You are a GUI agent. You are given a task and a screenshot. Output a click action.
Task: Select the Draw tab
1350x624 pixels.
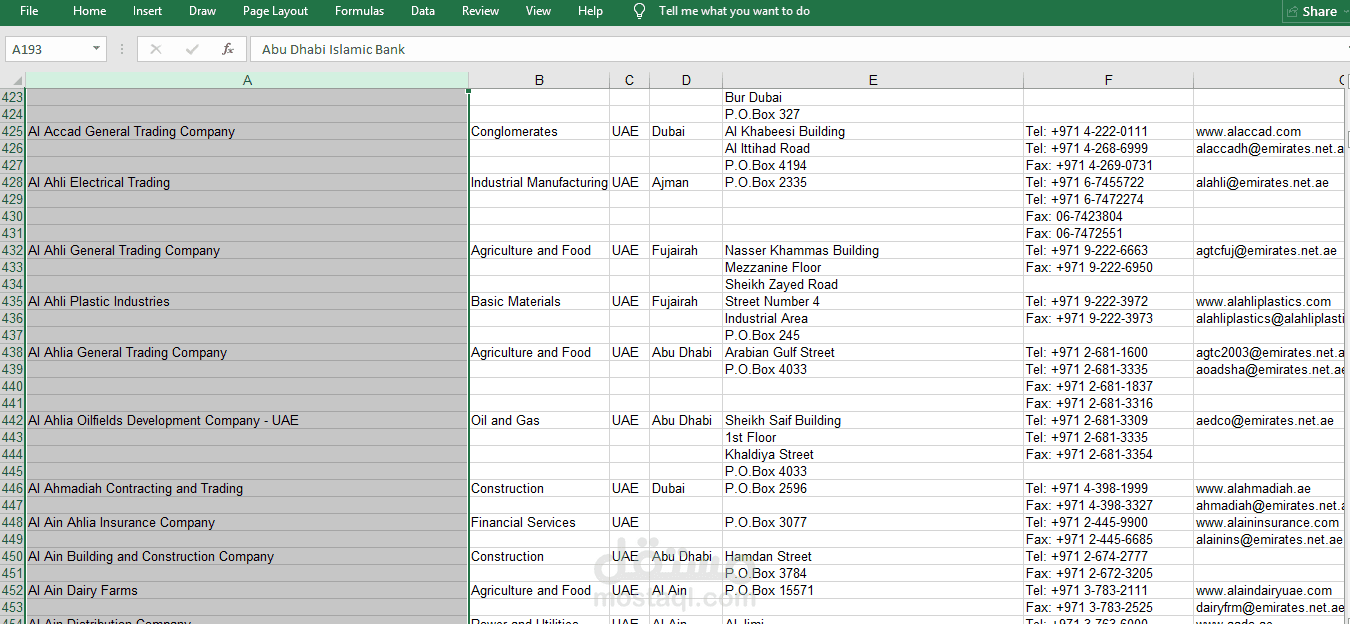202,11
